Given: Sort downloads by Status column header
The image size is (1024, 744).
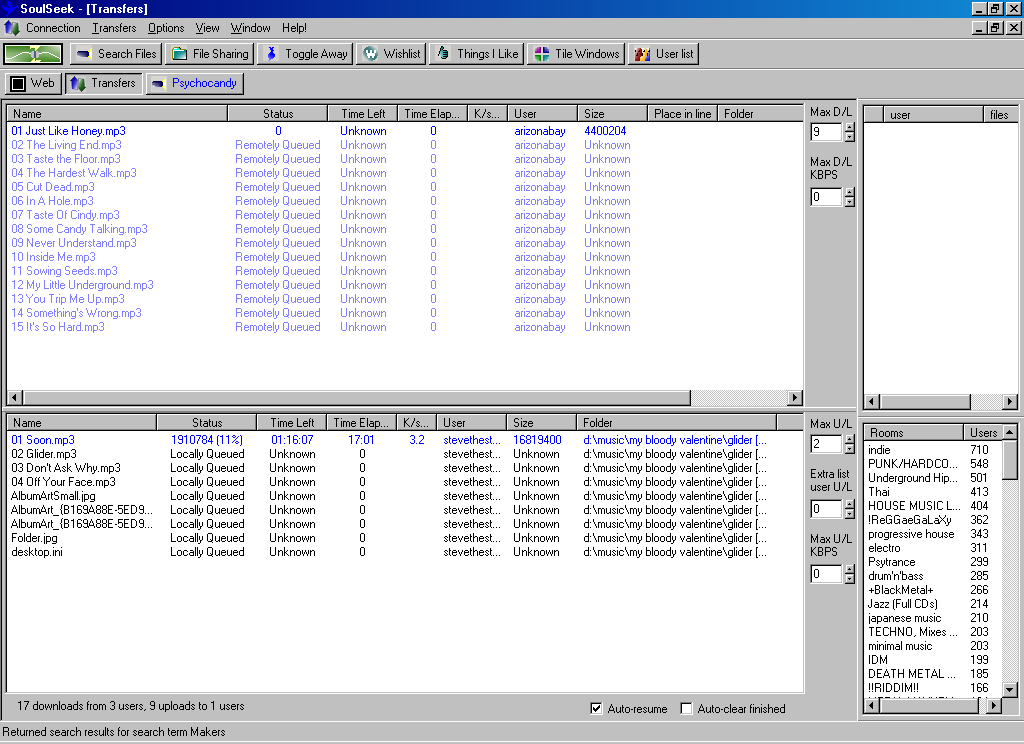Looking at the screenshot, I should [278, 114].
